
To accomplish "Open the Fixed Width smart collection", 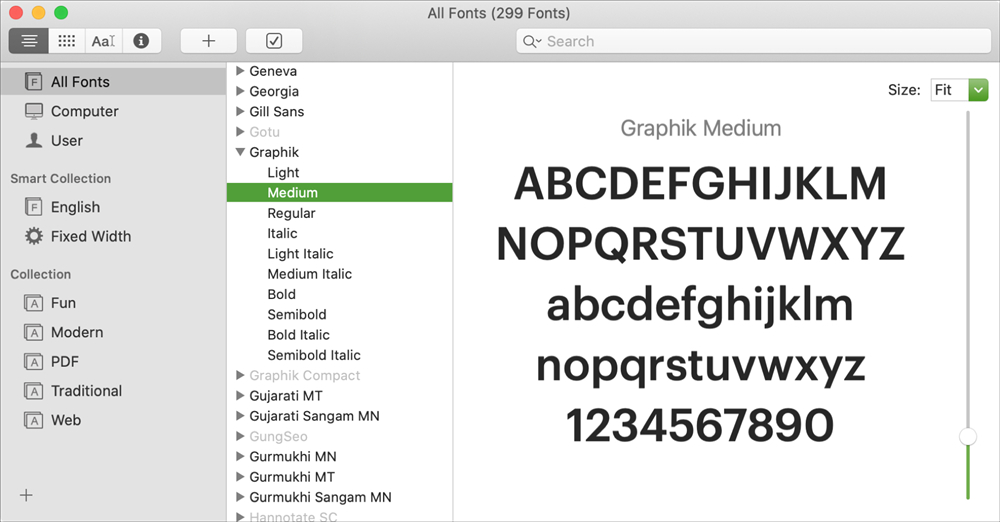I will coord(90,237).
